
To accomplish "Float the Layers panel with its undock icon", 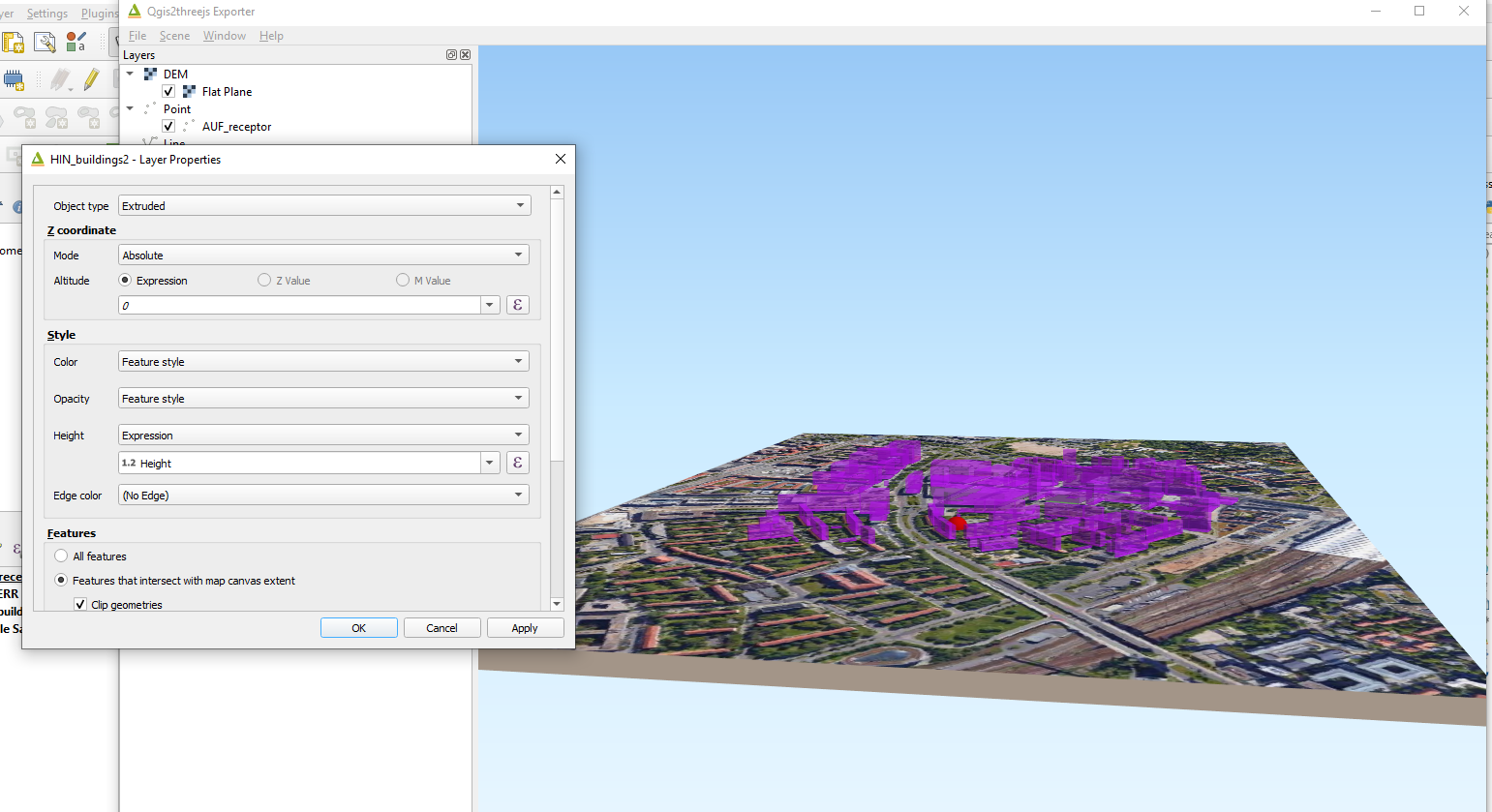I will tap(451, 55).
